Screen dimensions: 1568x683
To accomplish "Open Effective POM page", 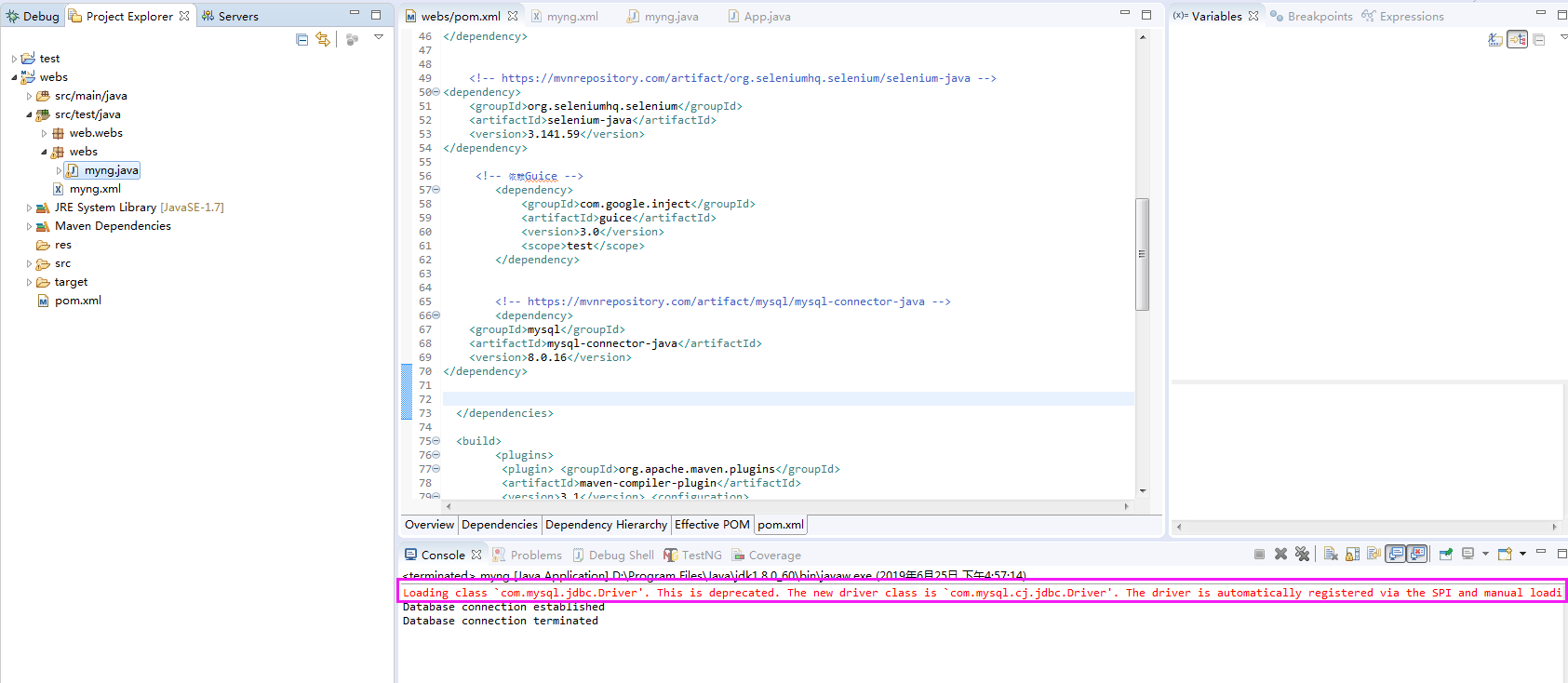I will click(712, 525).
